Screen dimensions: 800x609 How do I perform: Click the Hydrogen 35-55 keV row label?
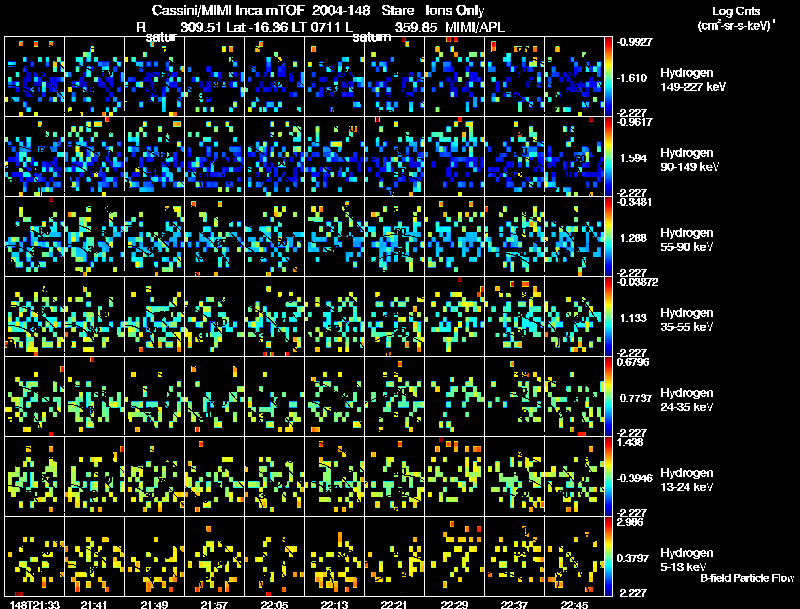(687, 319)
